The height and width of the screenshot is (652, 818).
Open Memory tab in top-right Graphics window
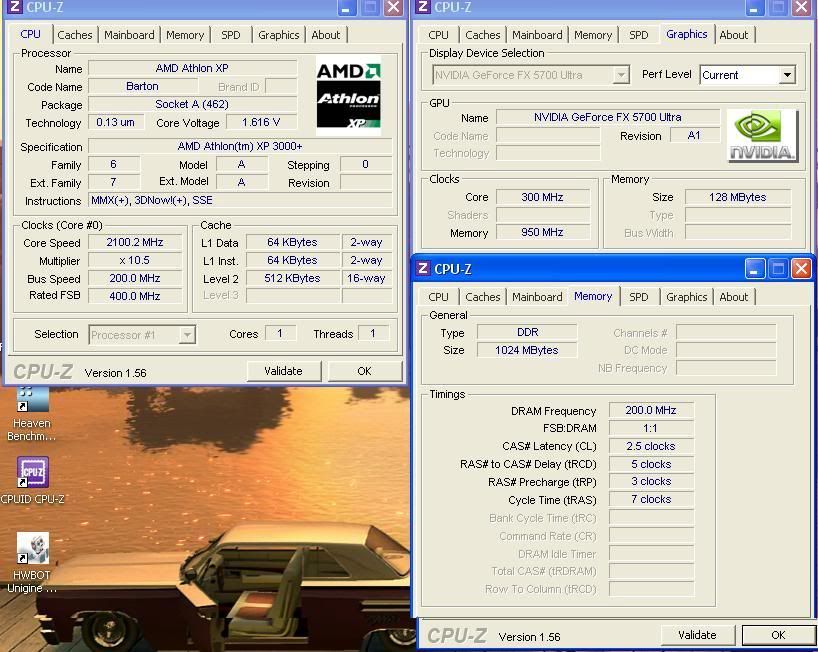coord(593,35)
